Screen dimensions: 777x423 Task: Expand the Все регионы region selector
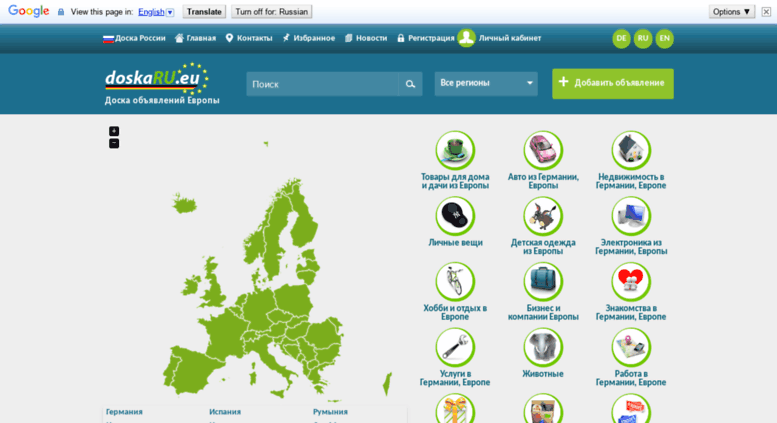click(x=486, y=83)
